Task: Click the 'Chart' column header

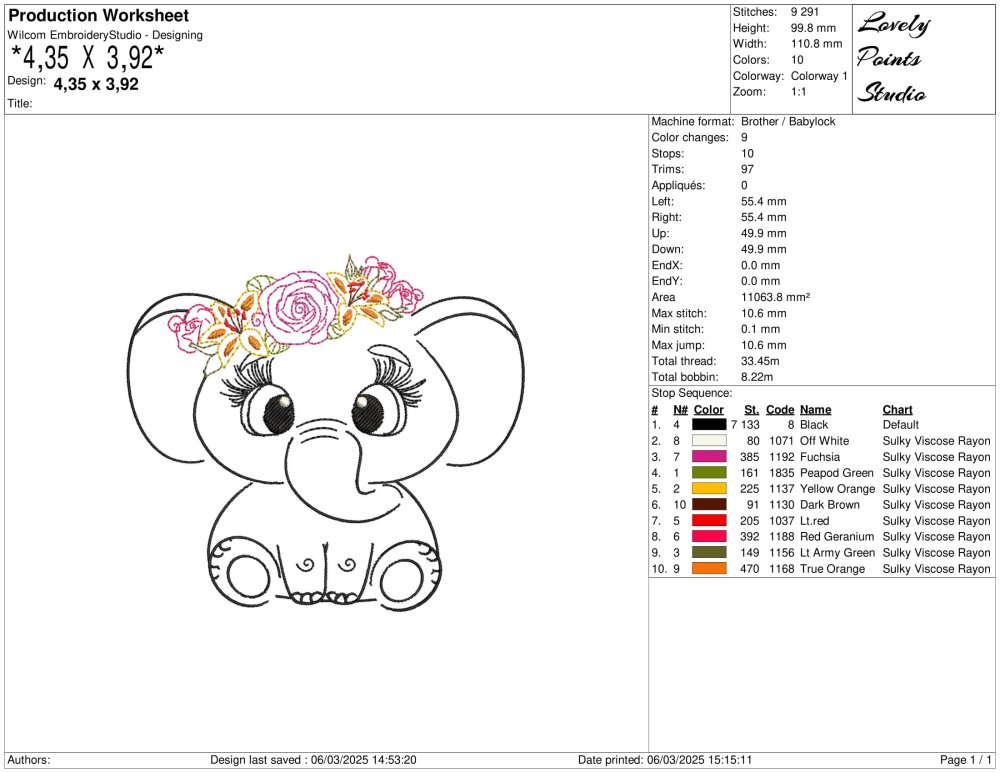Action: tap(897, 409)
